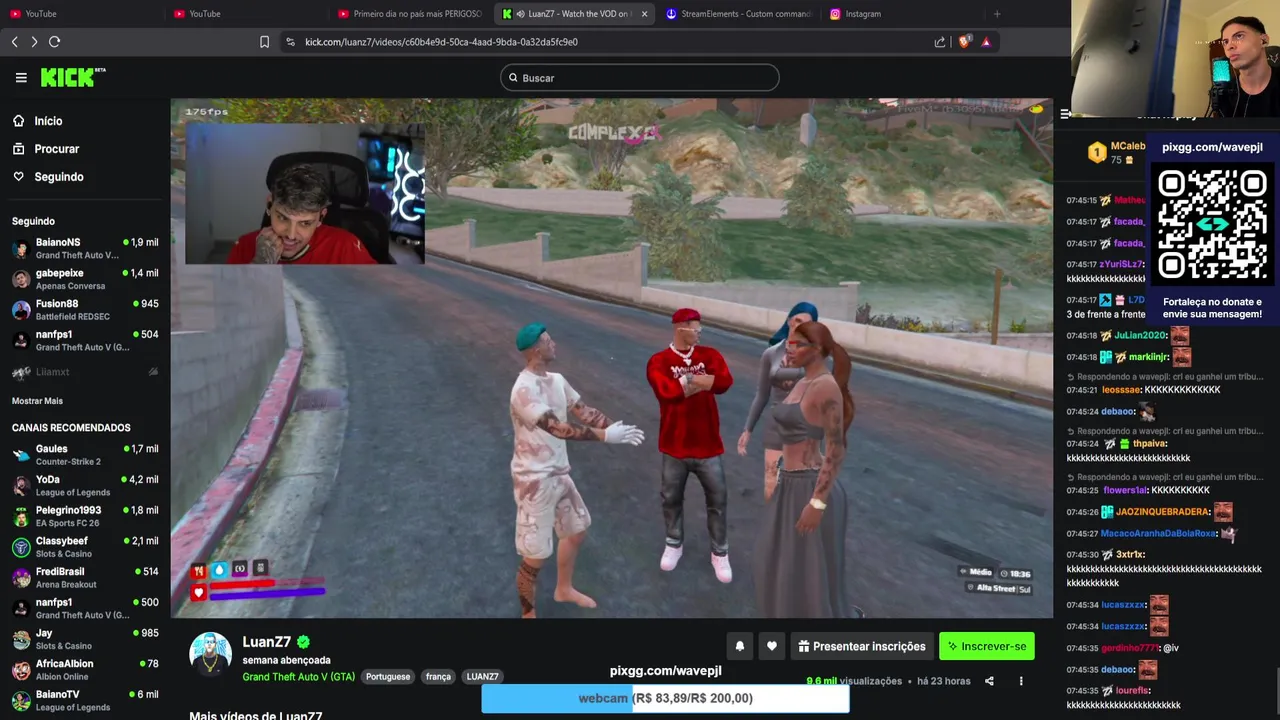Go forward with the browser forward arrow
The image size is (1280, 720).
coord(34,42)
